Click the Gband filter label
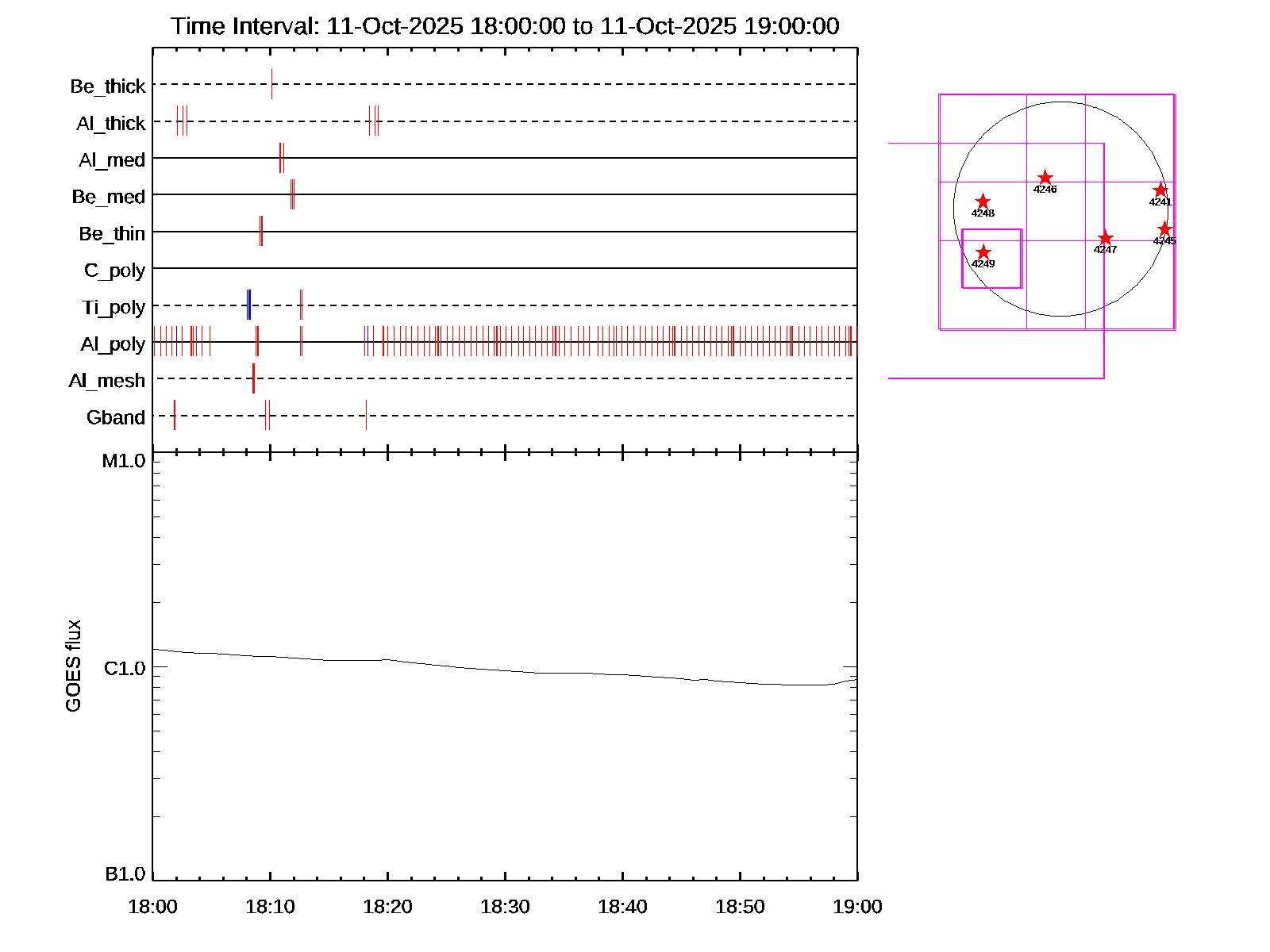The image size is (1270, 952). pyautogui.click(x=116, y=417)
